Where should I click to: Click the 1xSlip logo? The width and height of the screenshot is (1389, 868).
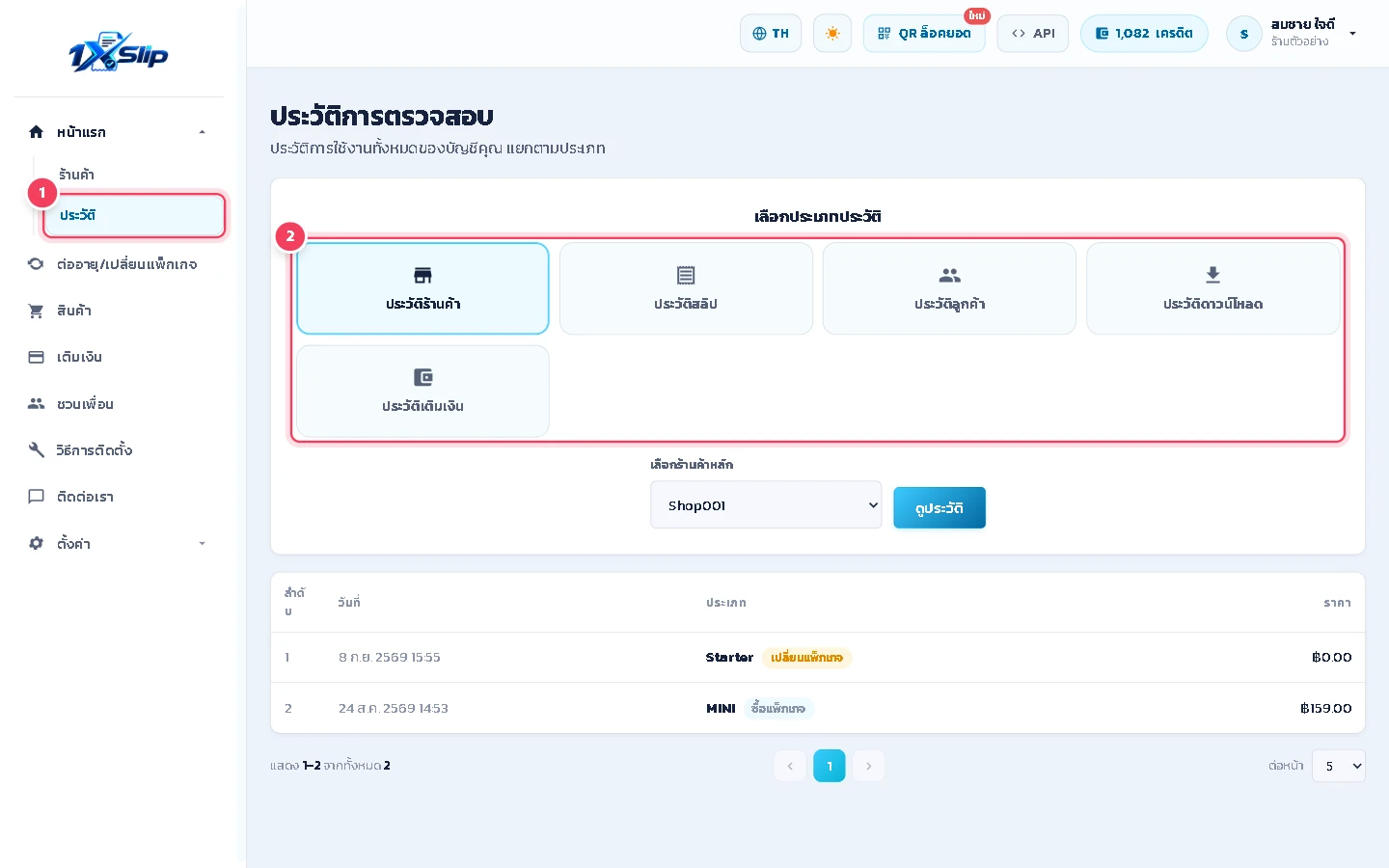119,53
